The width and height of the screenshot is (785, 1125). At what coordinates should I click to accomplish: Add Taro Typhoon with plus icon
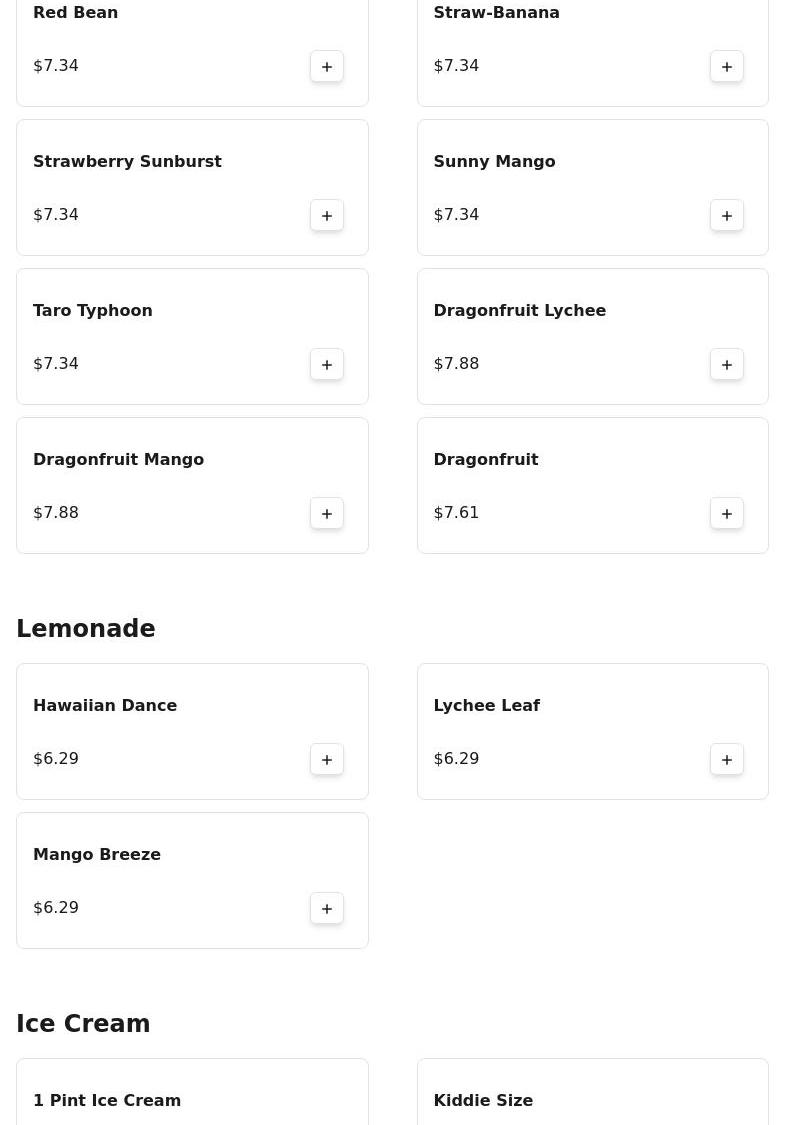click(326, 364)
